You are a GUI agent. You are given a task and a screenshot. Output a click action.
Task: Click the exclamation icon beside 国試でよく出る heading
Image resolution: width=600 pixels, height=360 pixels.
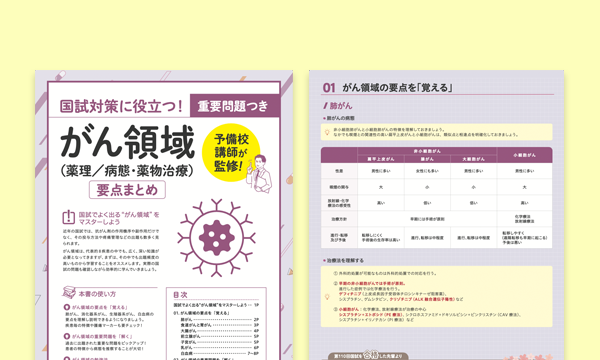pos(68,217)
